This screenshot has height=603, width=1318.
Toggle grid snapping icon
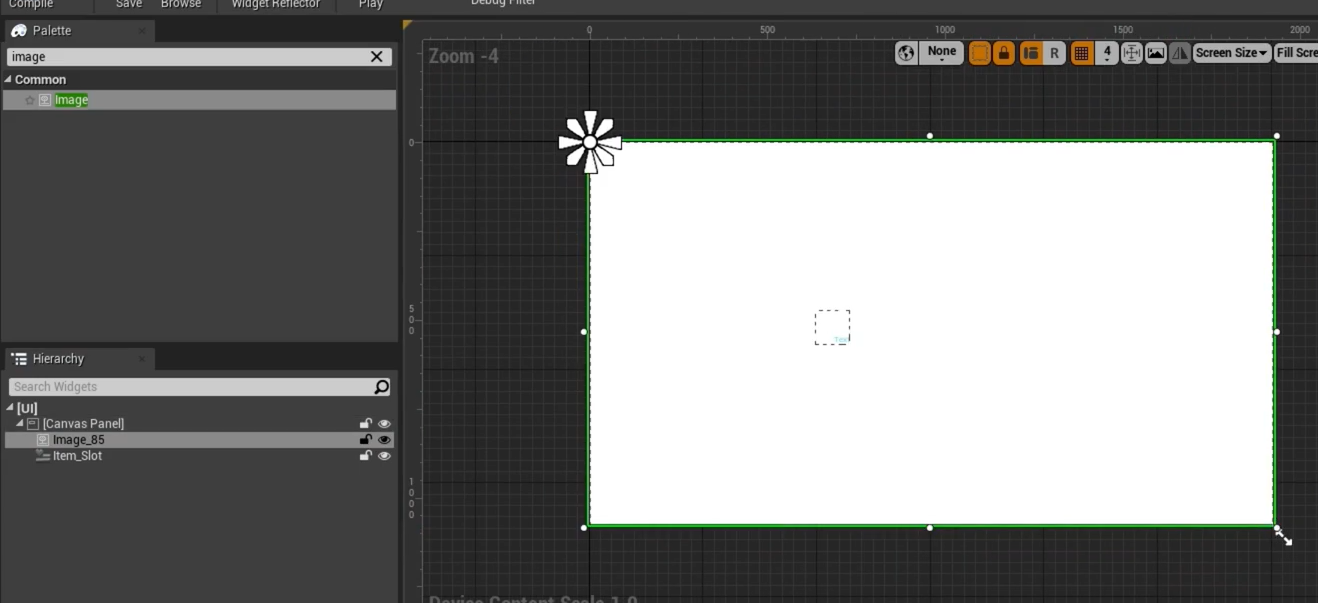pyautogui.click(x=1082, y=53)
